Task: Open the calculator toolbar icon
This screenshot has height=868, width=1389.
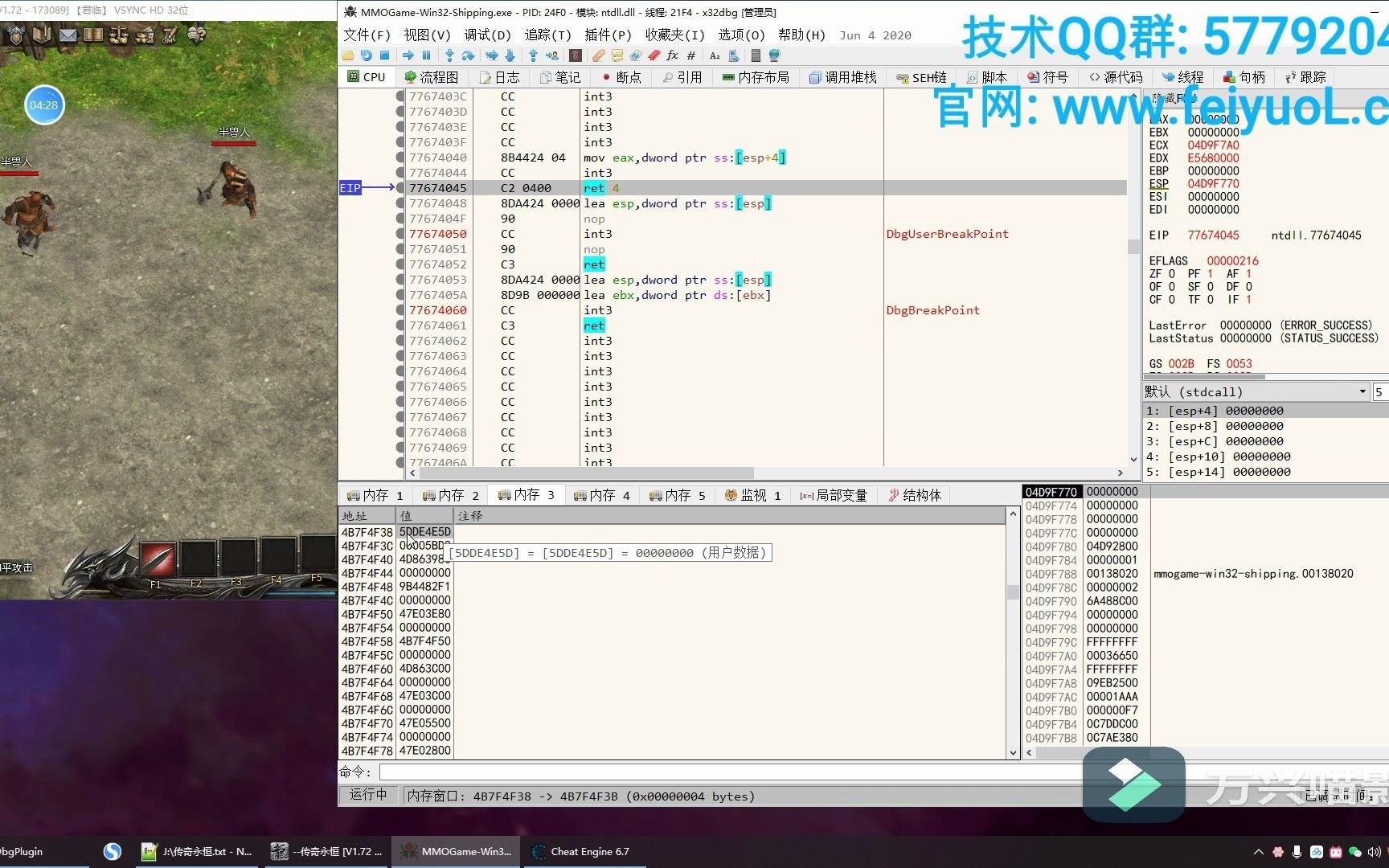Action: click(756, 55)
